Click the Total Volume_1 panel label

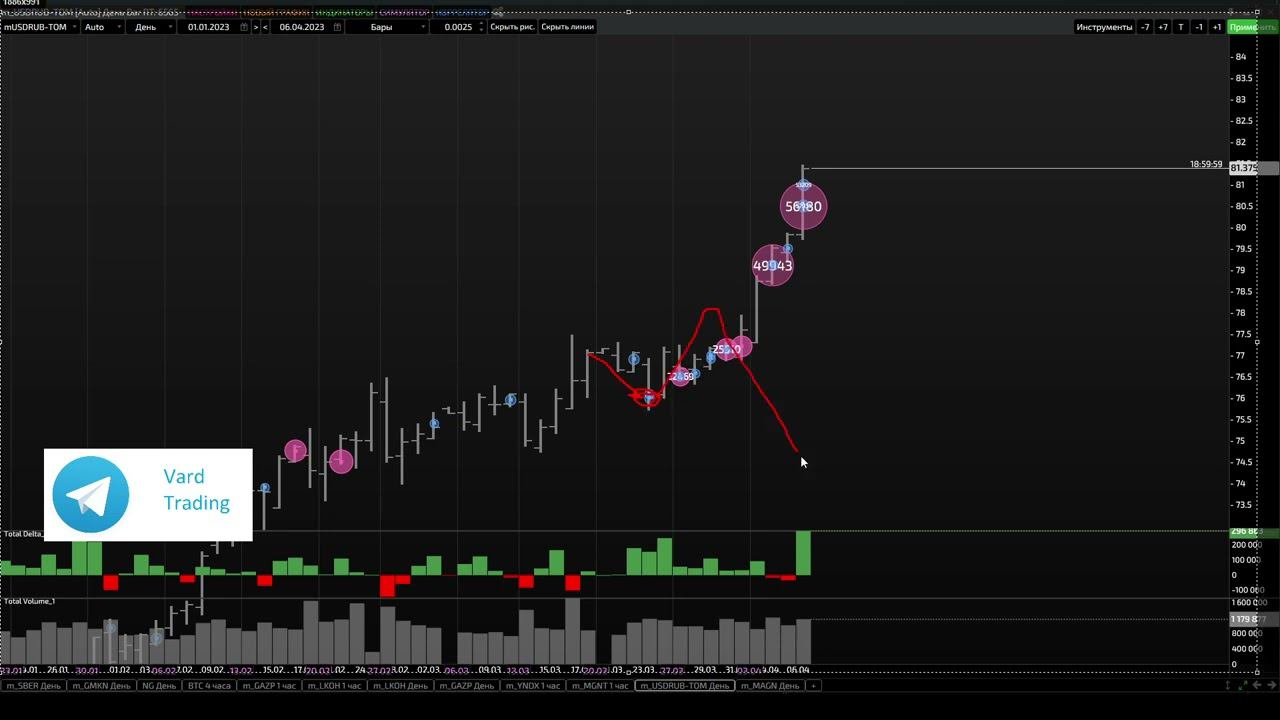(29, 601)
